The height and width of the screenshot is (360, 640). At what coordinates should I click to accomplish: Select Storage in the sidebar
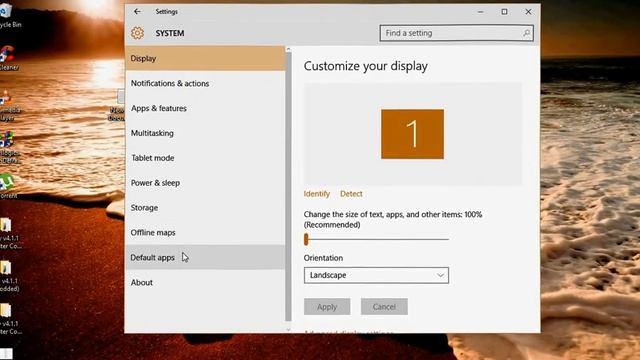[205, 208]
